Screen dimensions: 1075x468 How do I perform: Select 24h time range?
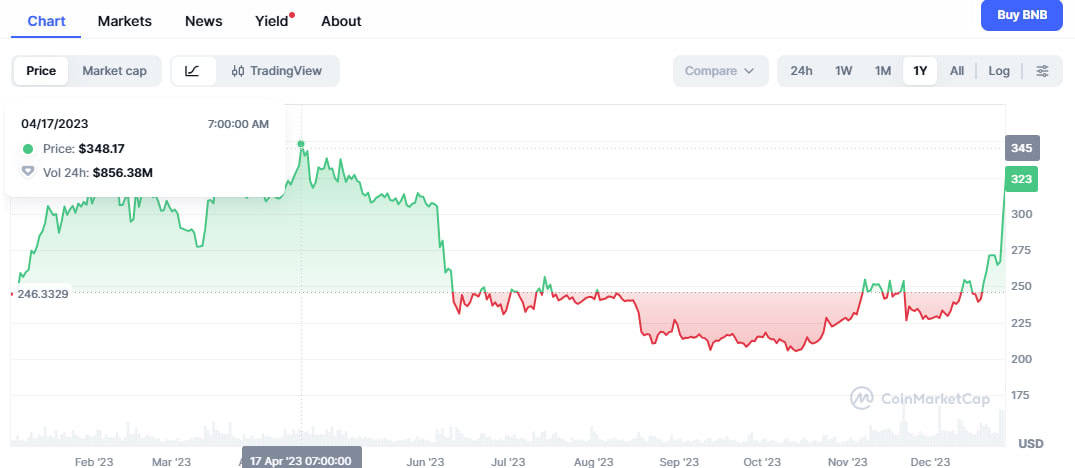point(801,71)
